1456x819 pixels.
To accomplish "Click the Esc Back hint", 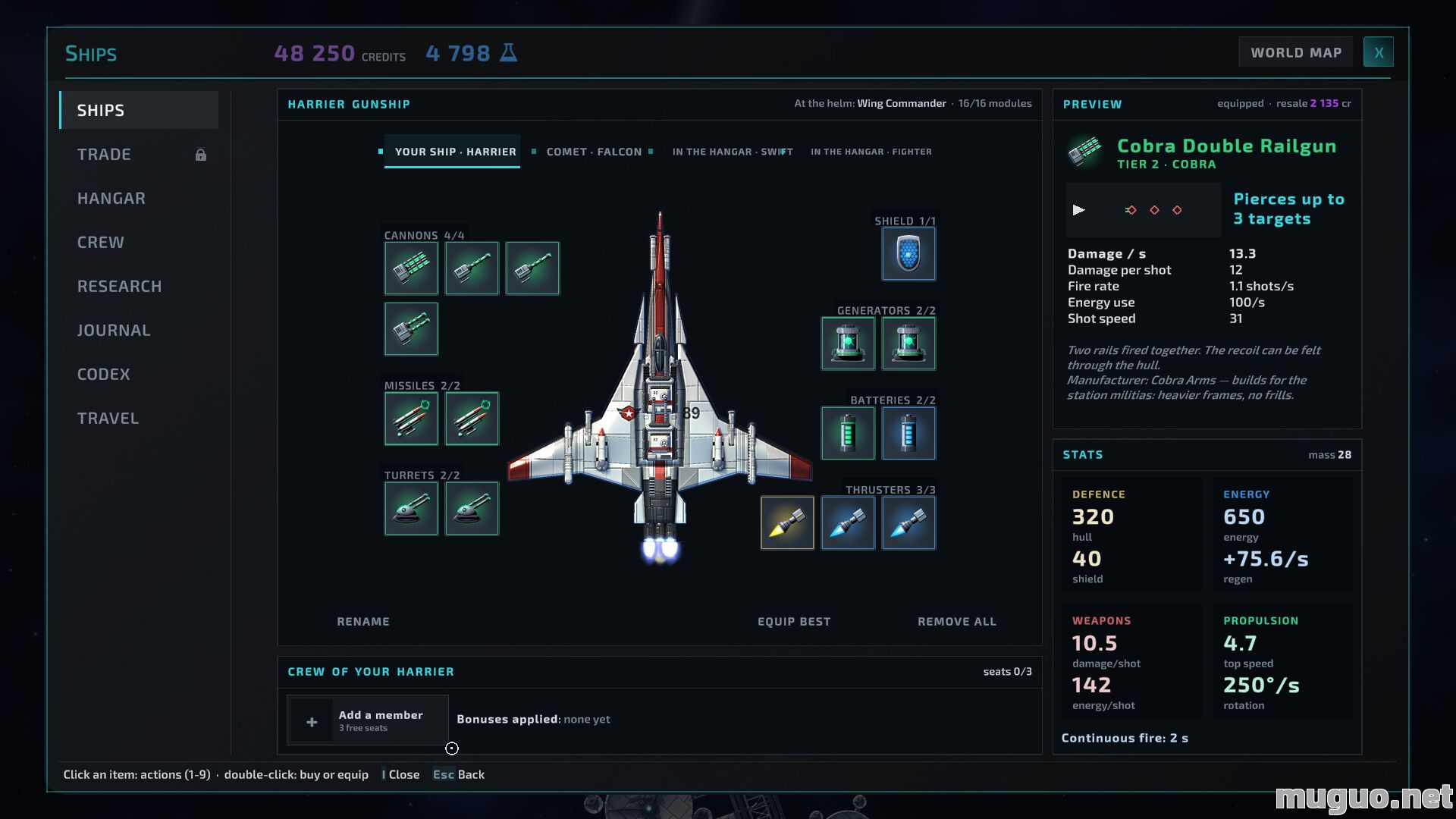I will pos(459,775).
